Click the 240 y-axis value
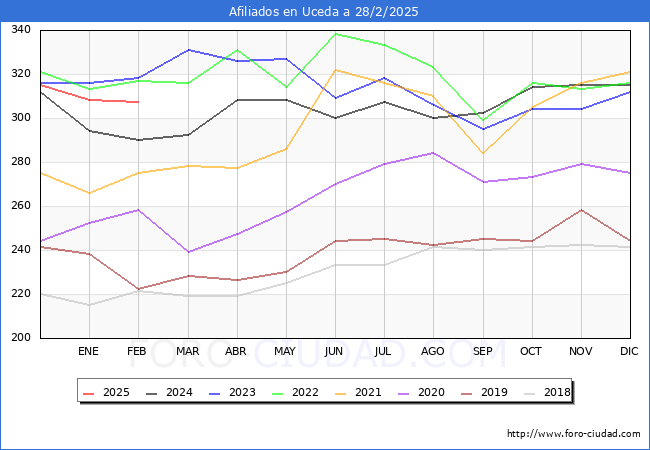The height and width of the screenshot is (450, 650). [x=21, y=249]
